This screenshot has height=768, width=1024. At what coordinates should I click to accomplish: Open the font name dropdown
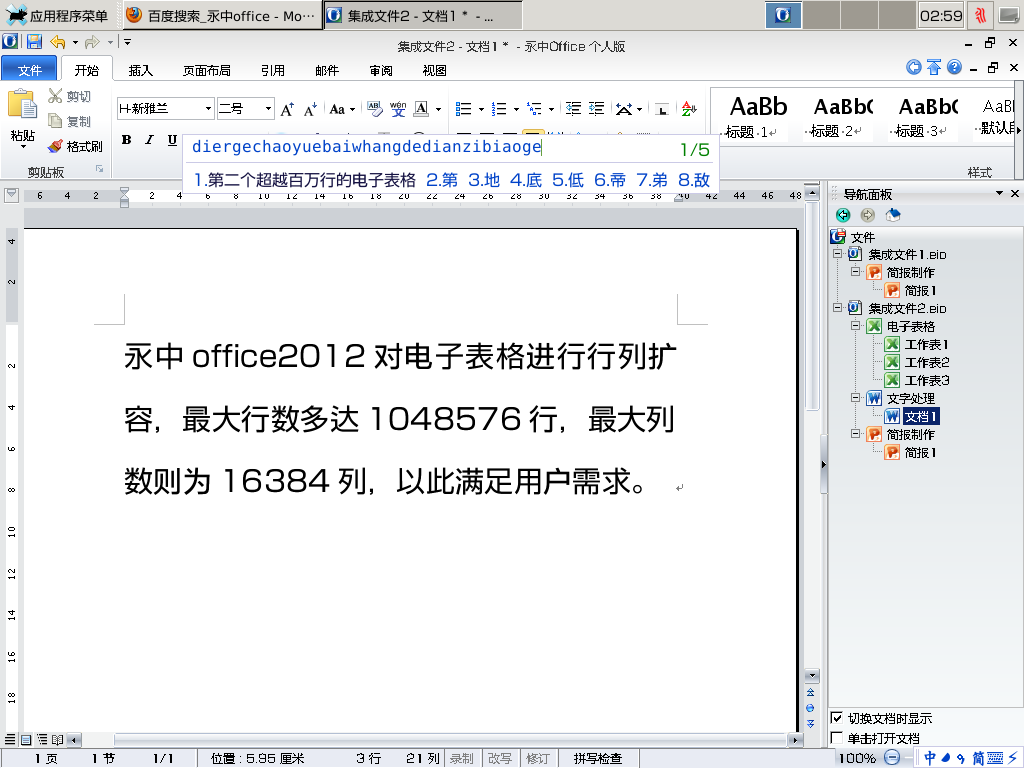pos(208,108)
